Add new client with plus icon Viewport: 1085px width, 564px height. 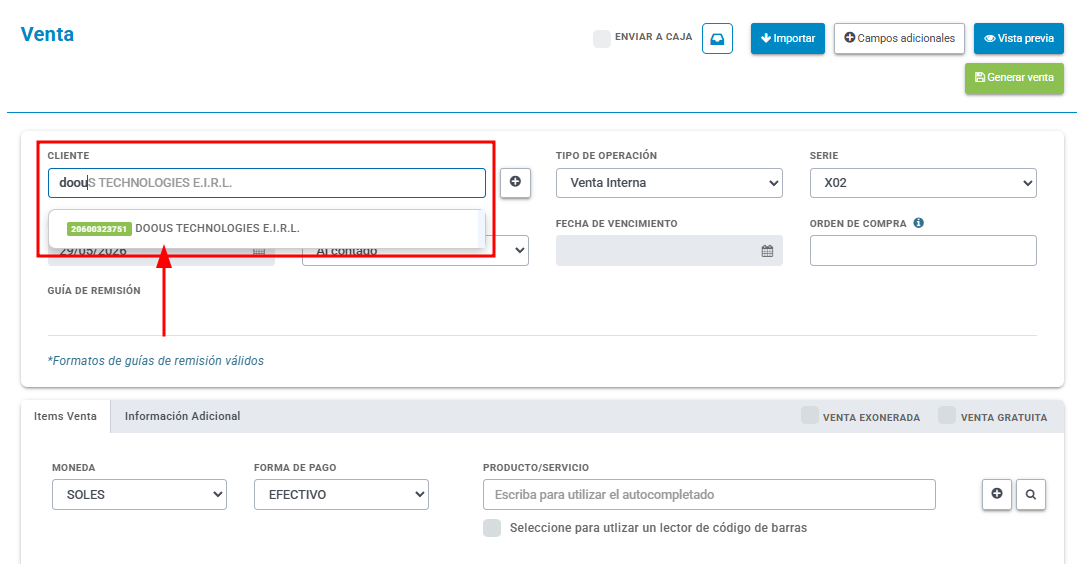[516, 182]
